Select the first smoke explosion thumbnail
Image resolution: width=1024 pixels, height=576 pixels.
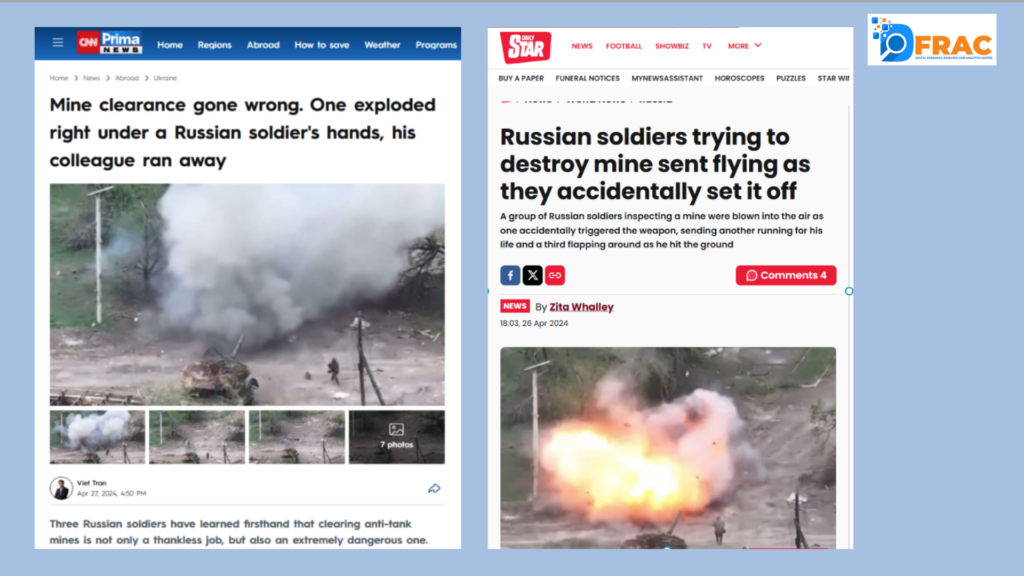[97, 437]
